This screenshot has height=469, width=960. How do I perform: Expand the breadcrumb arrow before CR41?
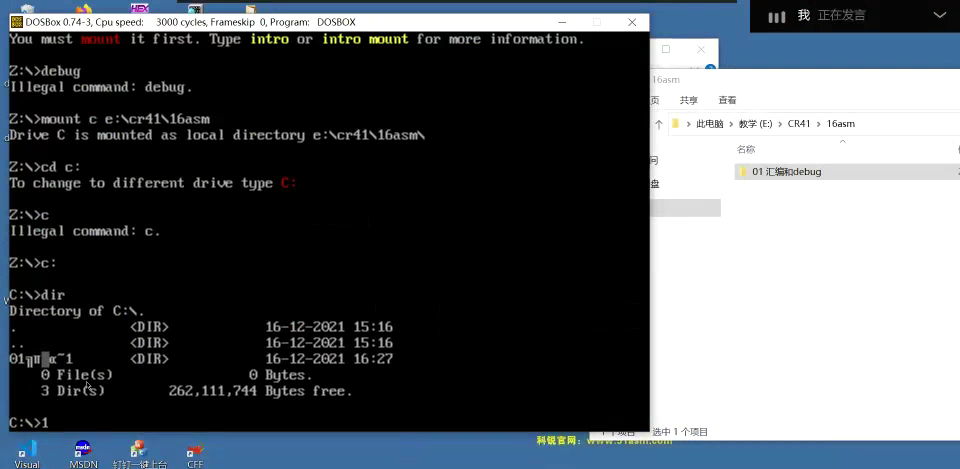tap(780, 124)
